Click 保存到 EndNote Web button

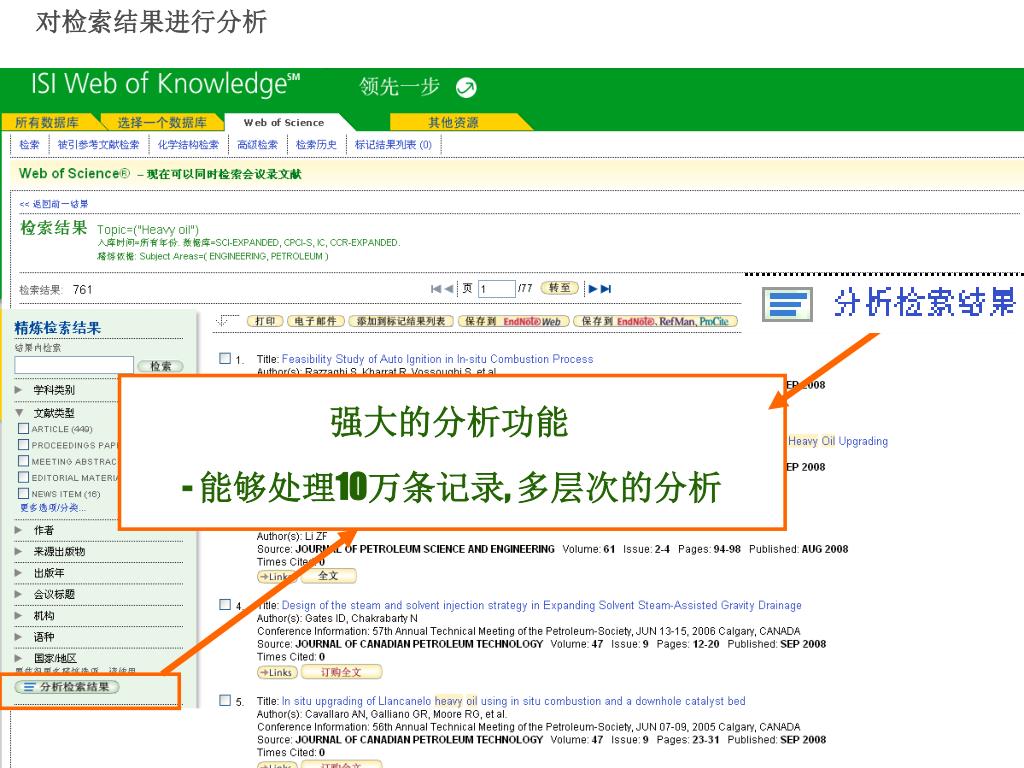pos(513,321)
